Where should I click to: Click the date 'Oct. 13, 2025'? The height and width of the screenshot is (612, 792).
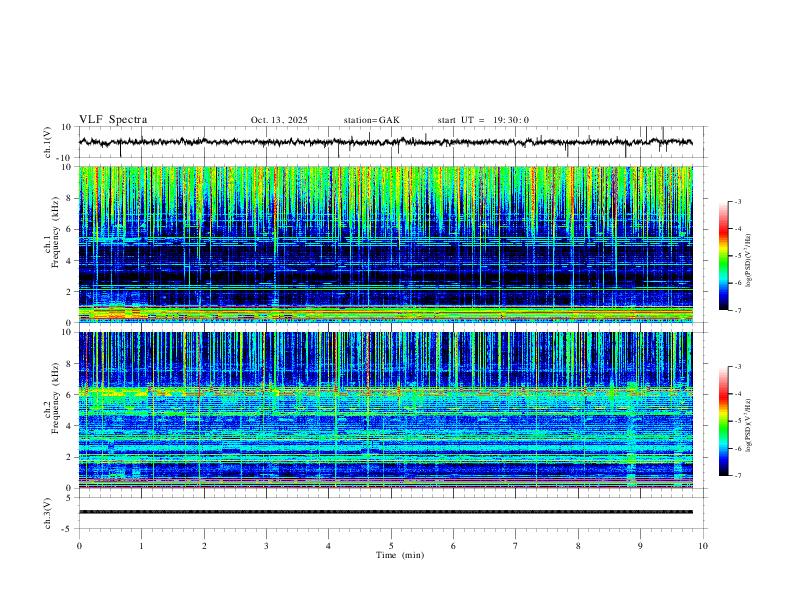(x=279, y=120)
